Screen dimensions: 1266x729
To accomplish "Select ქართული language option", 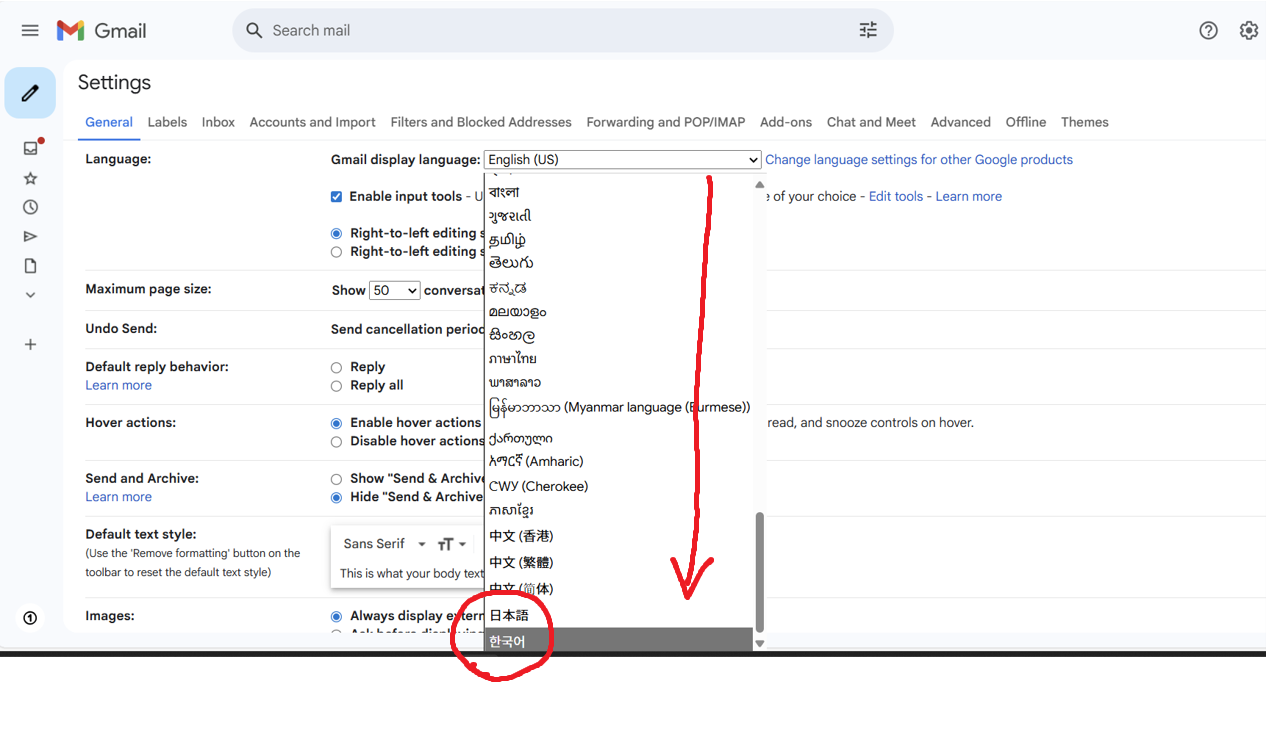I will click(x=618, y=438).
